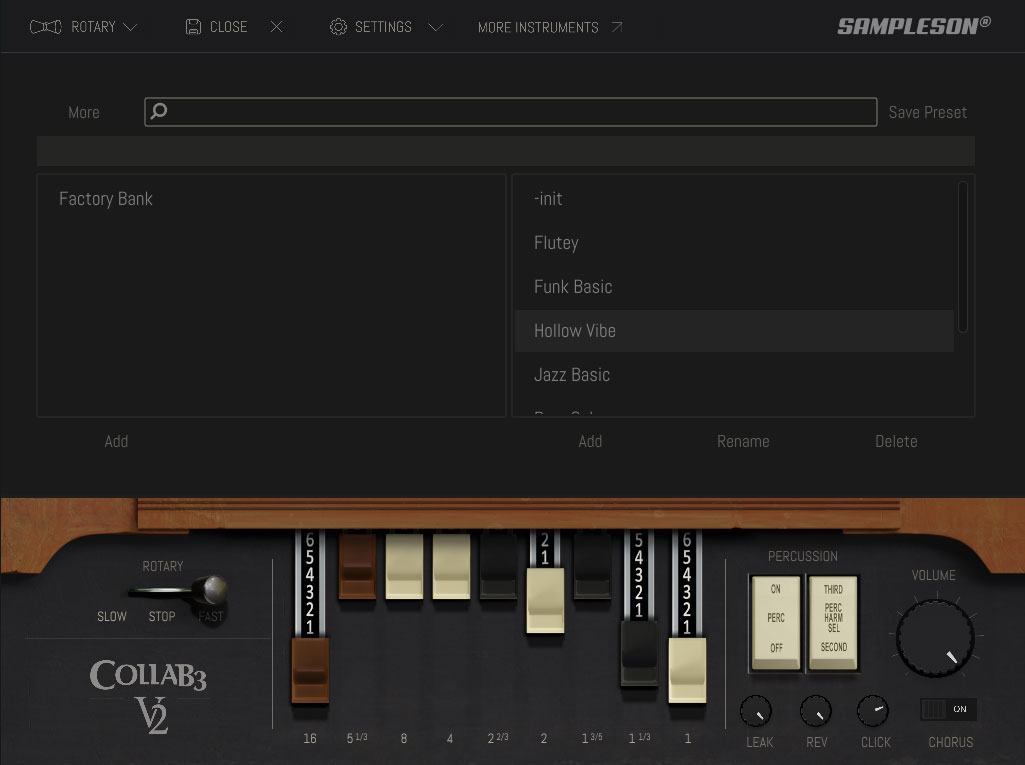The width and height of the screenshot is (1025, 765).
Task: Click Add under the preset list
Action: pos(590,441)
